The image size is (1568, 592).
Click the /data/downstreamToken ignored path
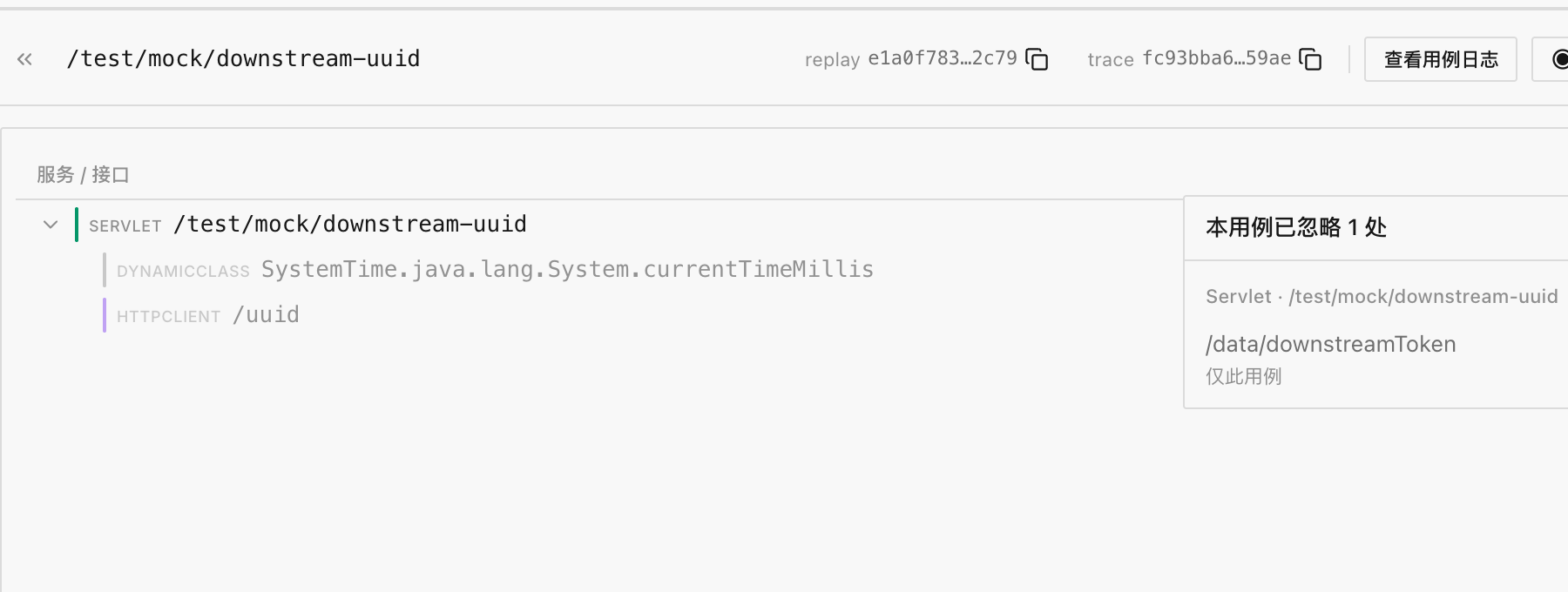pyautogui.click(x=1330, y=344)
